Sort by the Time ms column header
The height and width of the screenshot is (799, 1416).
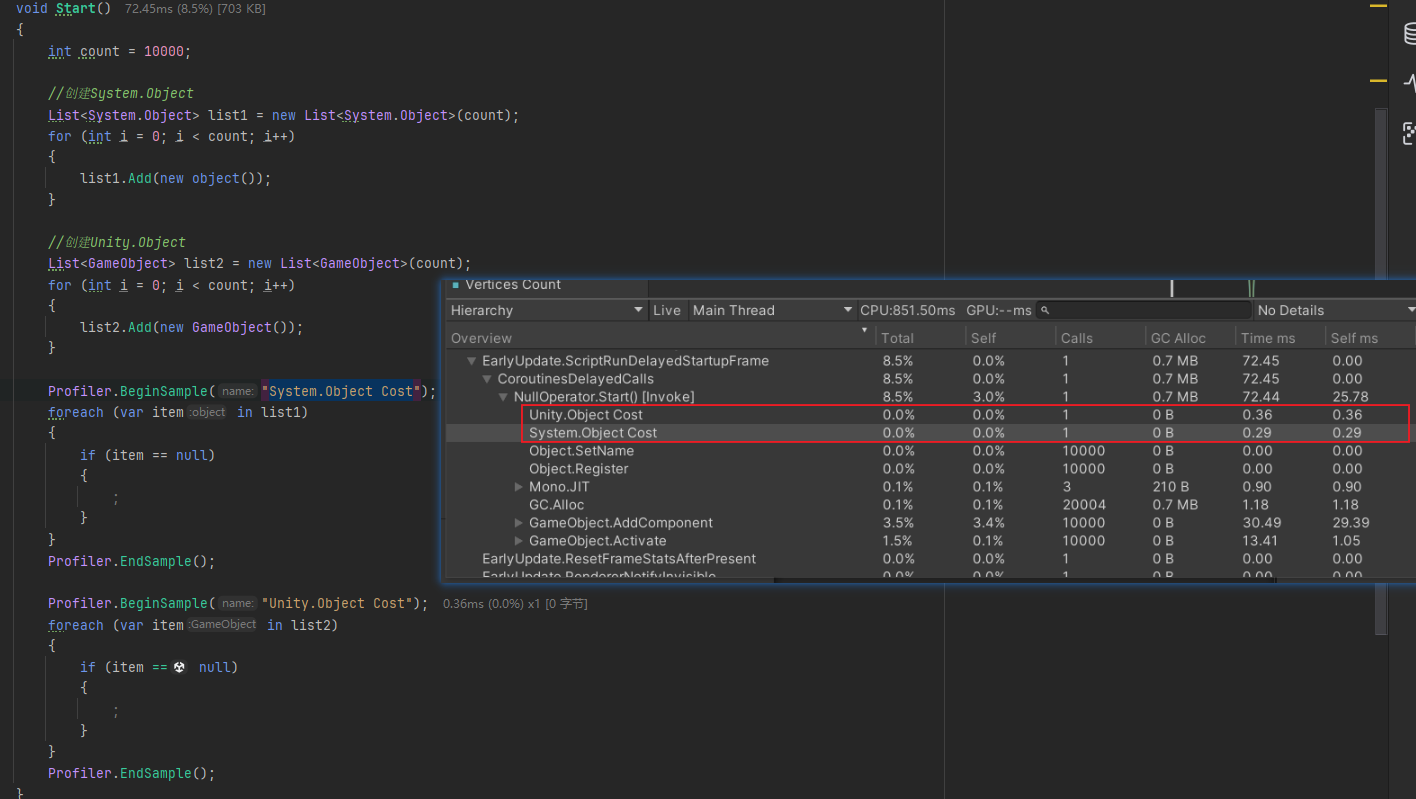(1268, 338)
